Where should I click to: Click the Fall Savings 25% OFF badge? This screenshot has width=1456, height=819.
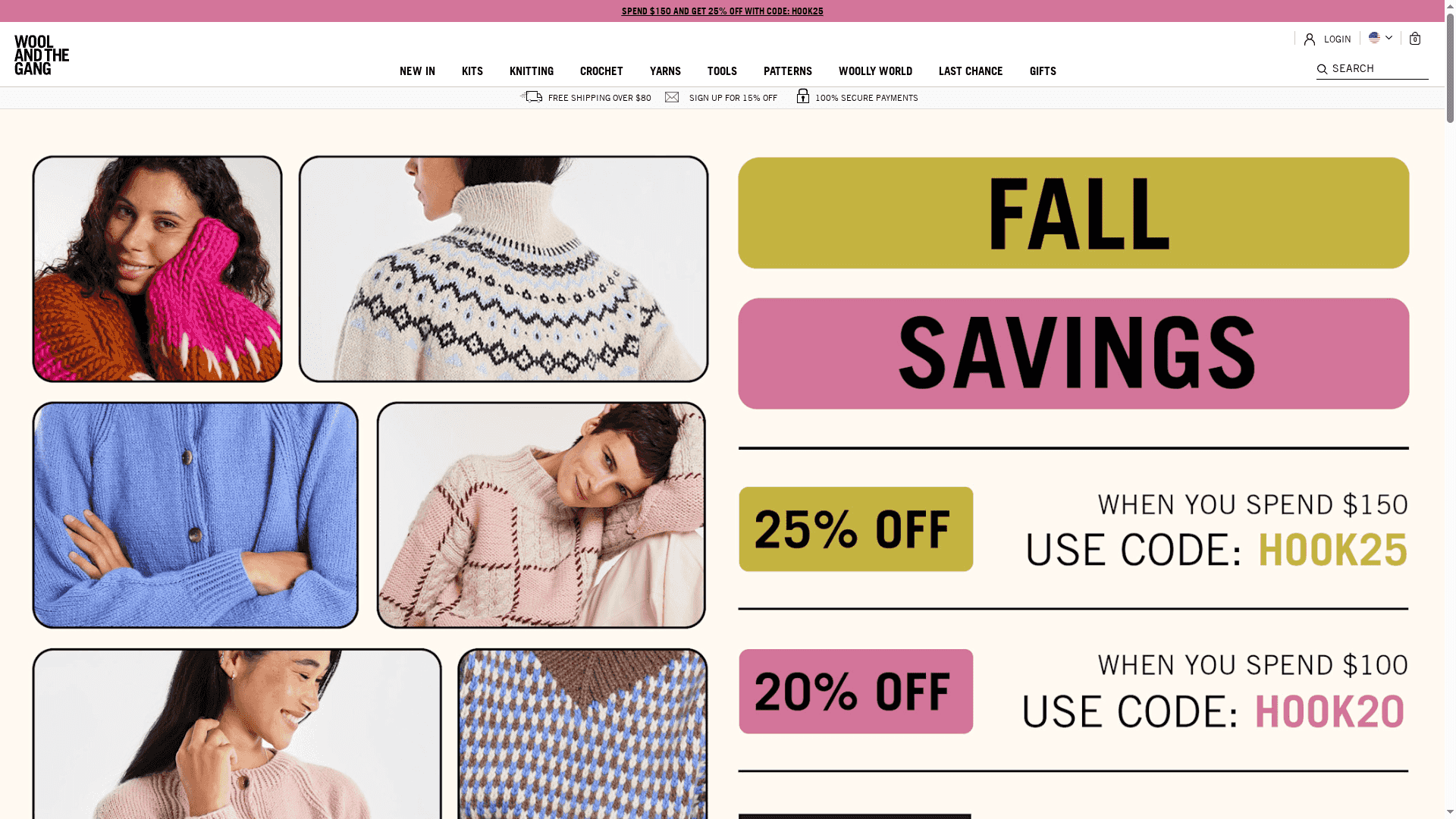point(856,529)
